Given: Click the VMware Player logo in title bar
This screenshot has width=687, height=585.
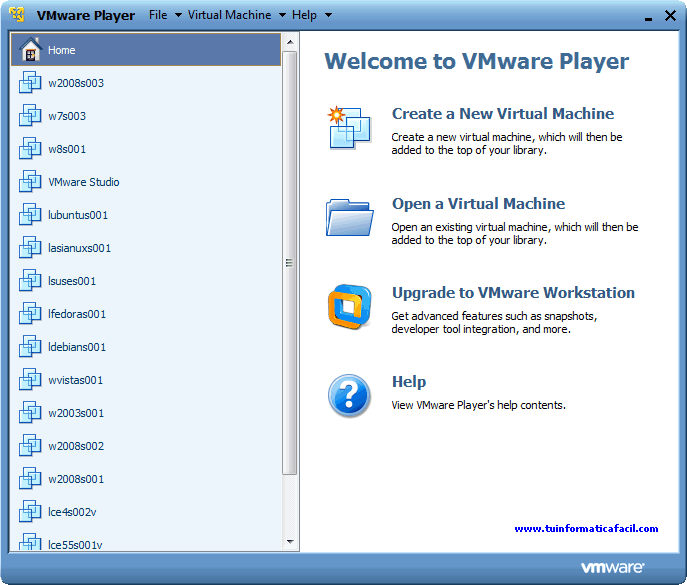Looking at the screenshot, I should click(x=17, y=14).
